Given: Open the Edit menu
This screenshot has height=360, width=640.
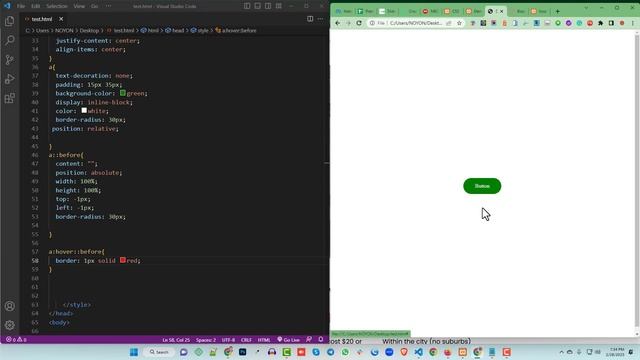Looking at the screenshot, I should (36, 6).
